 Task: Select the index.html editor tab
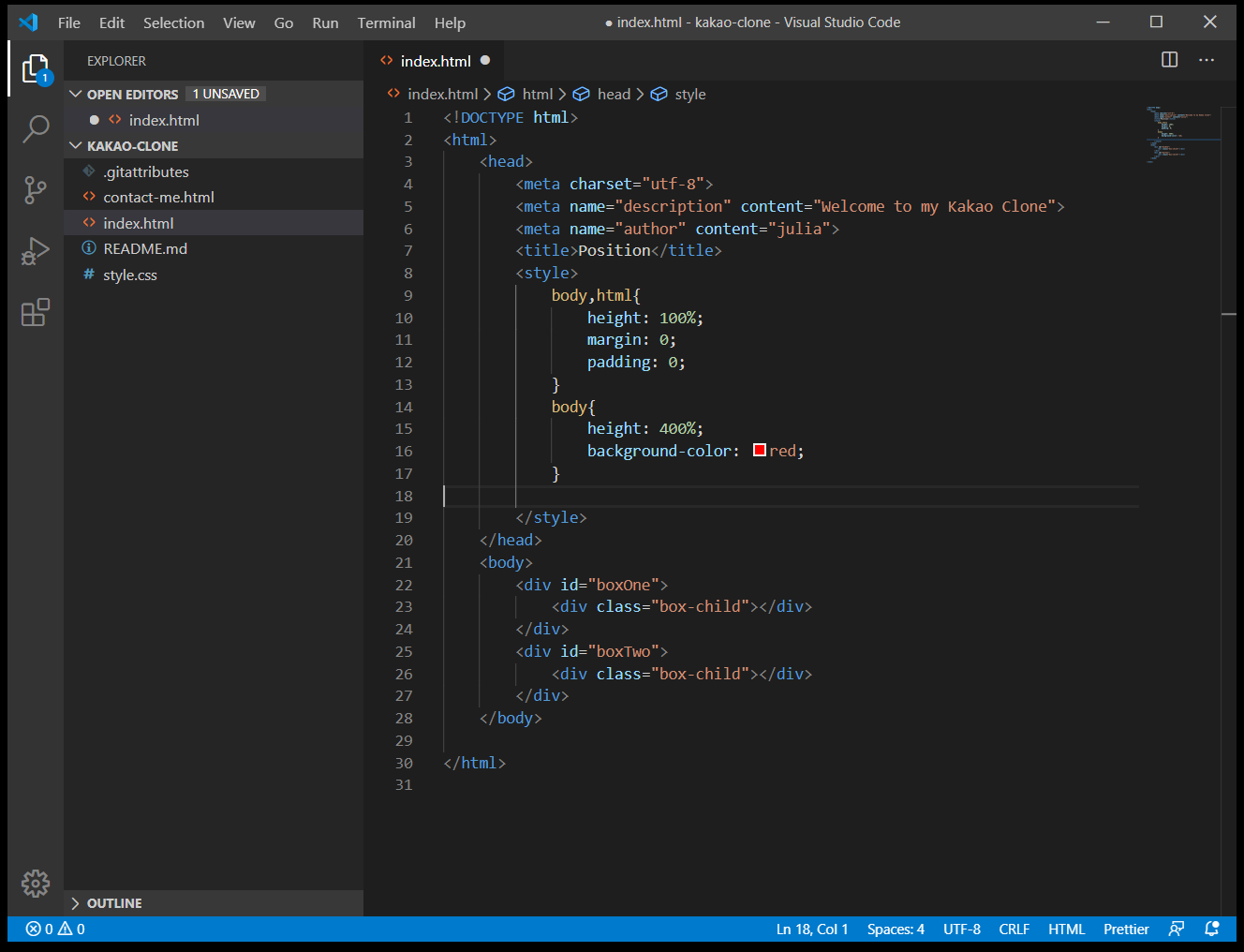coord(434,60)
